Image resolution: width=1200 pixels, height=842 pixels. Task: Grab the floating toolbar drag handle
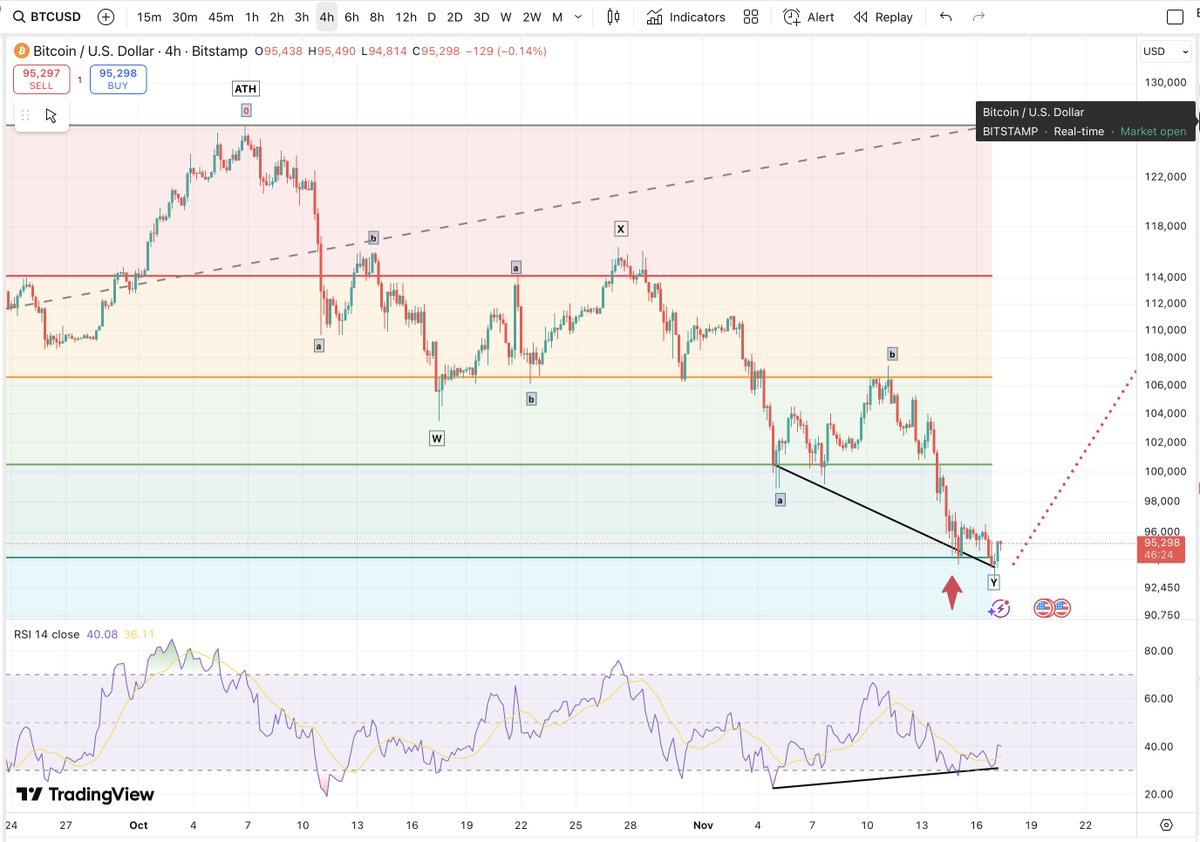[x=27, y=115]
